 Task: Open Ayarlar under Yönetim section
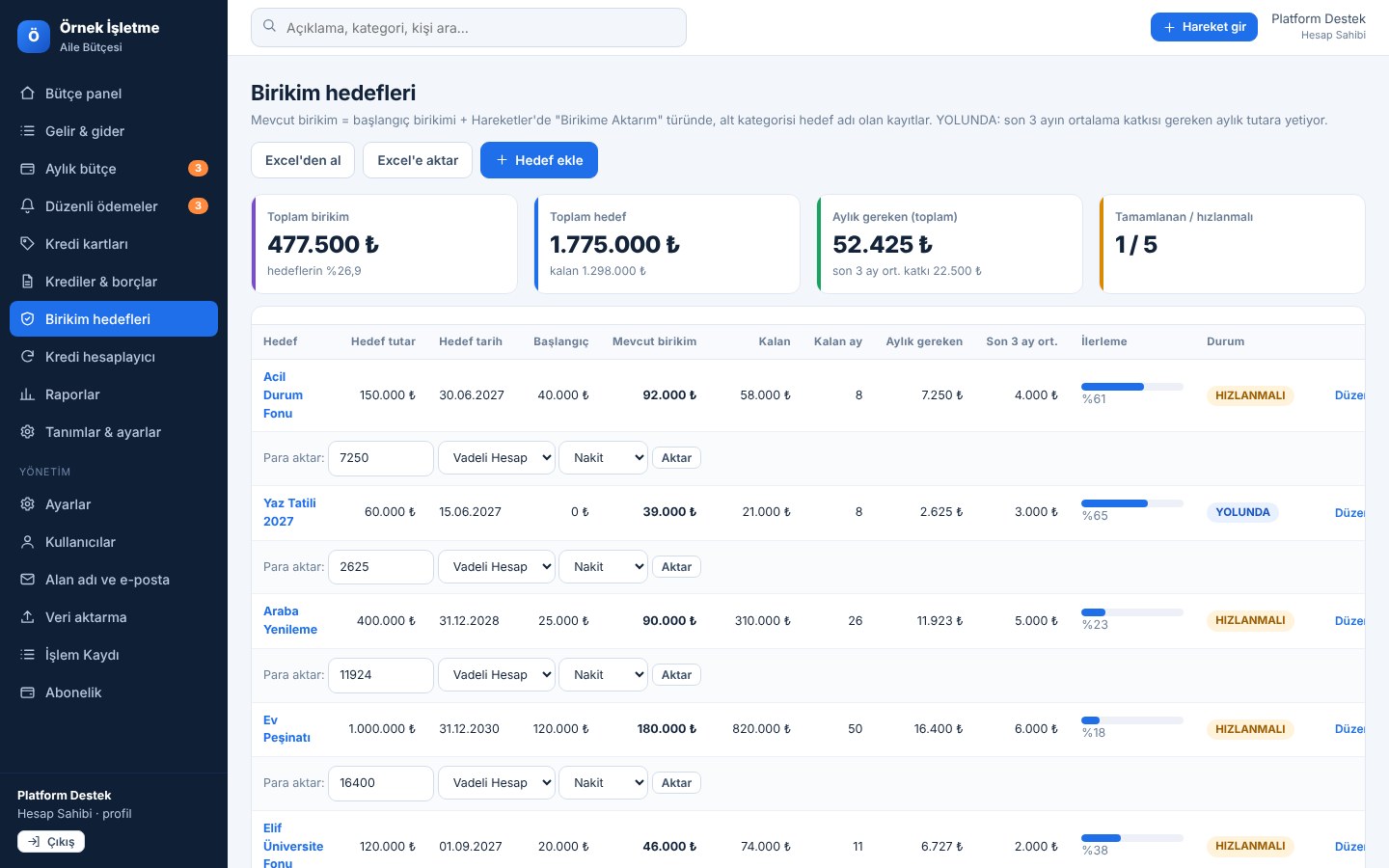(x=114, y=504)
